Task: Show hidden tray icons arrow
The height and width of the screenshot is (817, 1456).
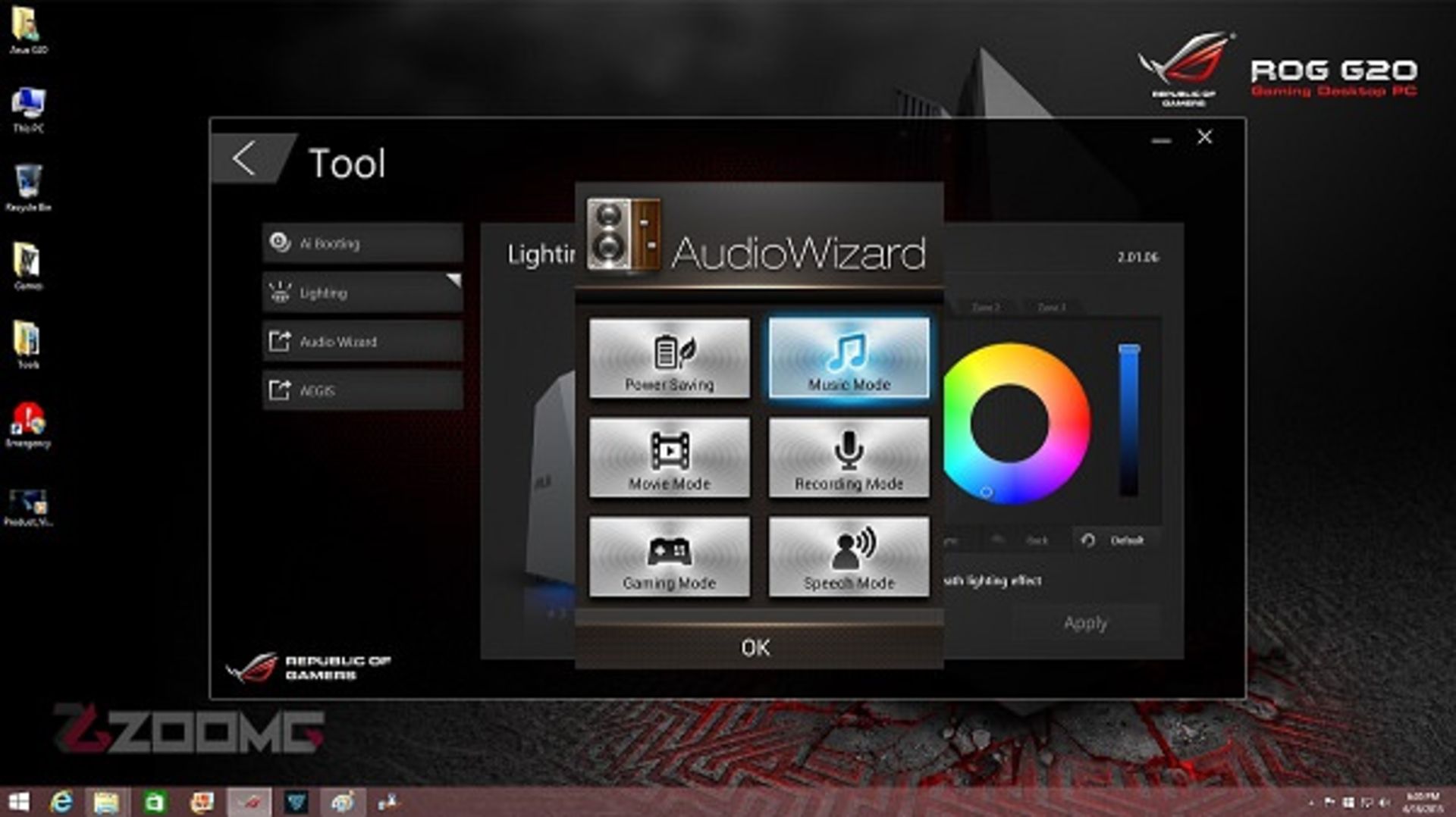Action: (1312, 802)
